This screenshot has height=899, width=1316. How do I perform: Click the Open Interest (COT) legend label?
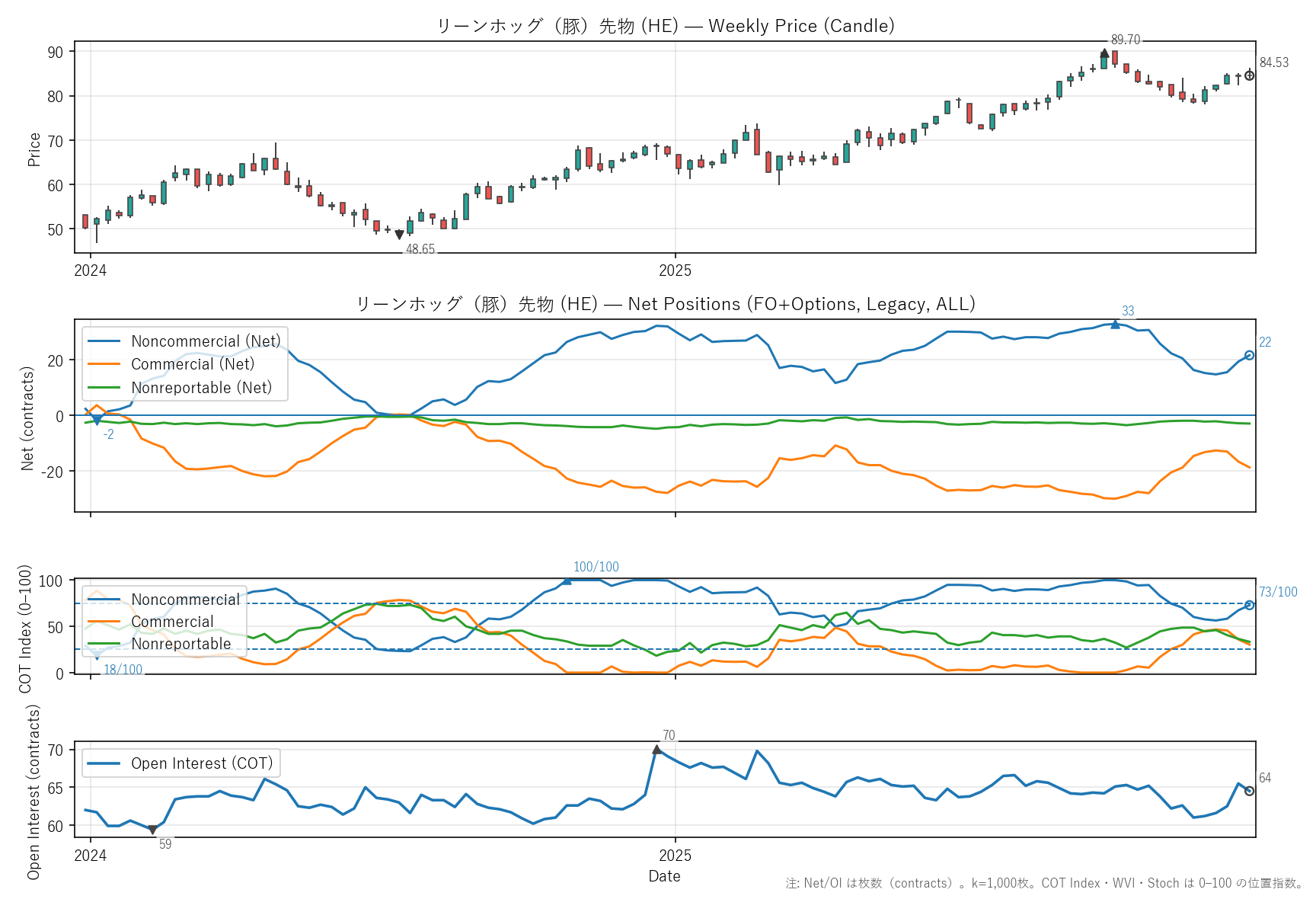pos(201,763)
